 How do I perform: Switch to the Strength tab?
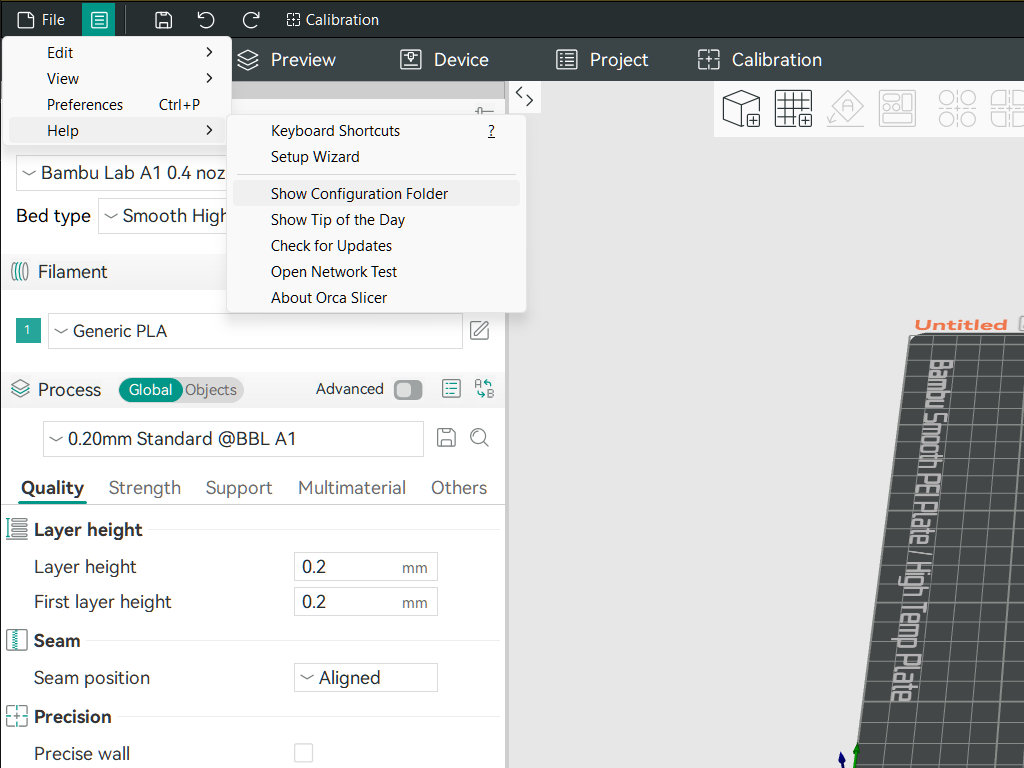click(144, 488)
